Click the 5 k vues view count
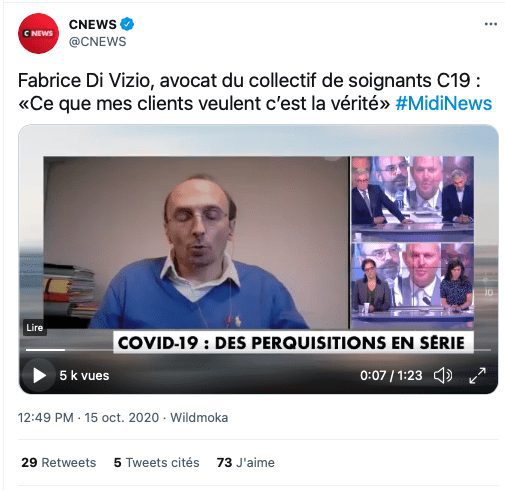The image size is (505, 491). 84,376
